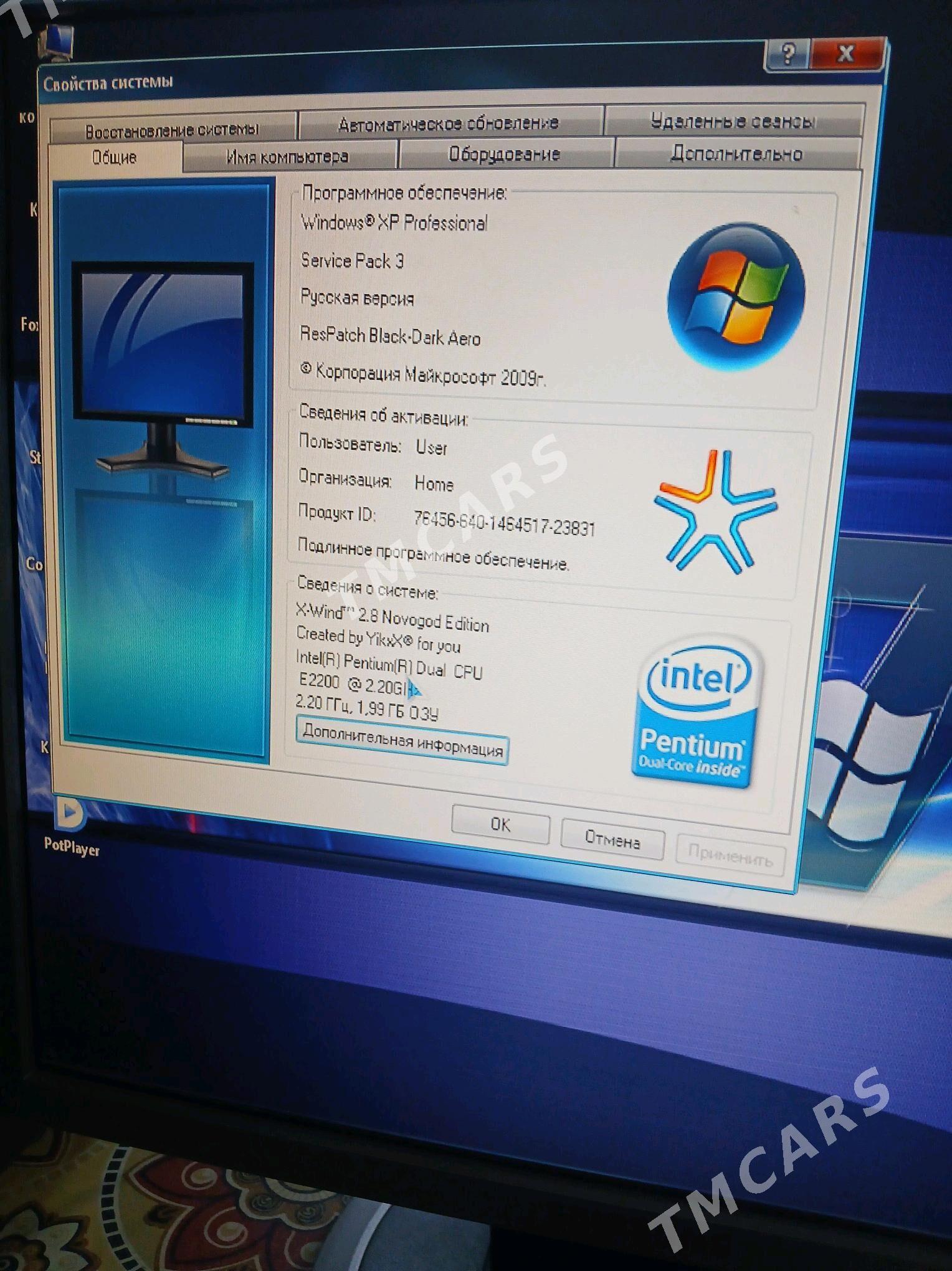This screenshot has width=952, height=1271.
Task: Cancel with the Отмена button
Action: tap(612, 840)
